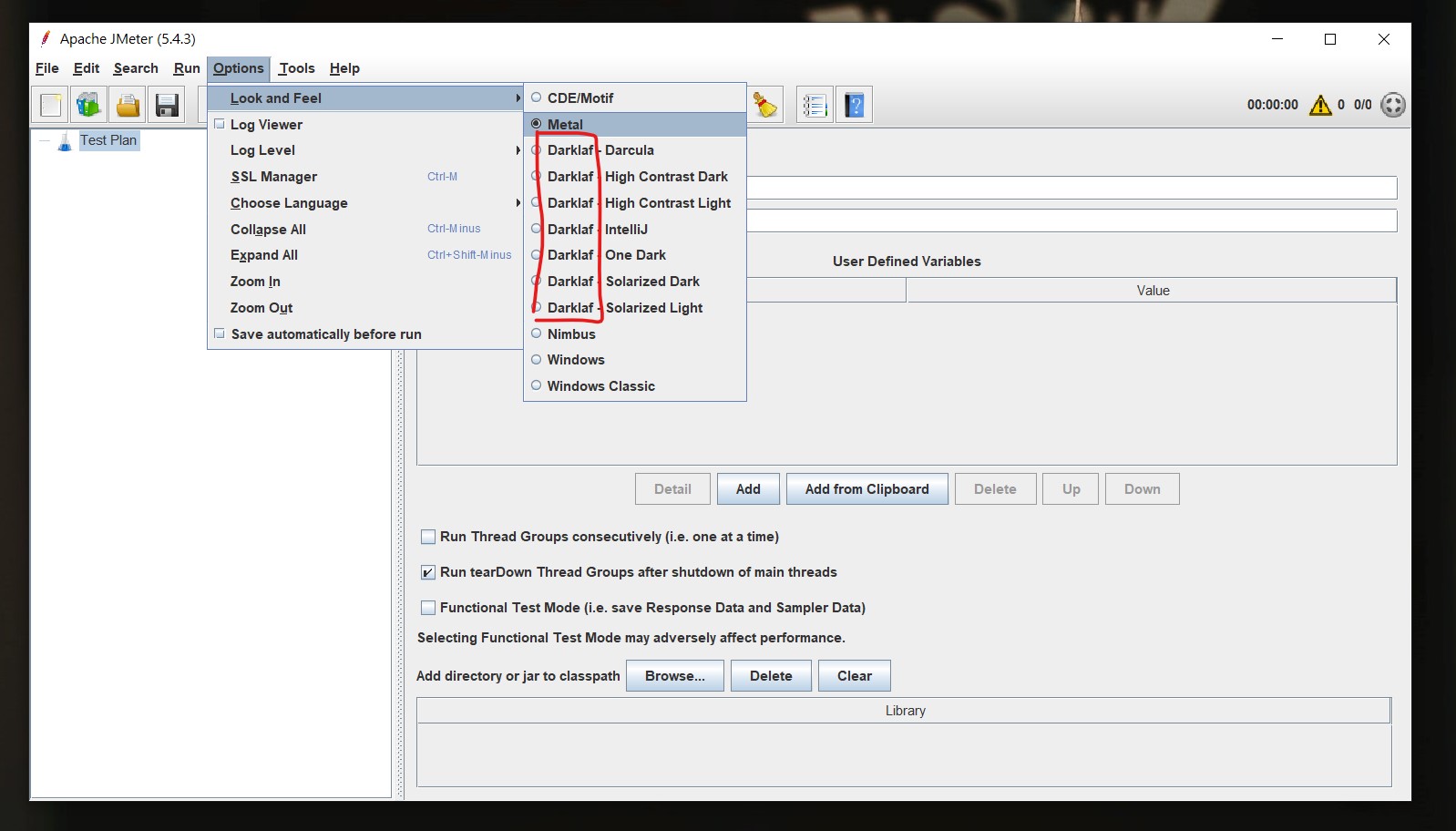
Task: Choose Zoom In menu item
Action: tap(365, 282)
